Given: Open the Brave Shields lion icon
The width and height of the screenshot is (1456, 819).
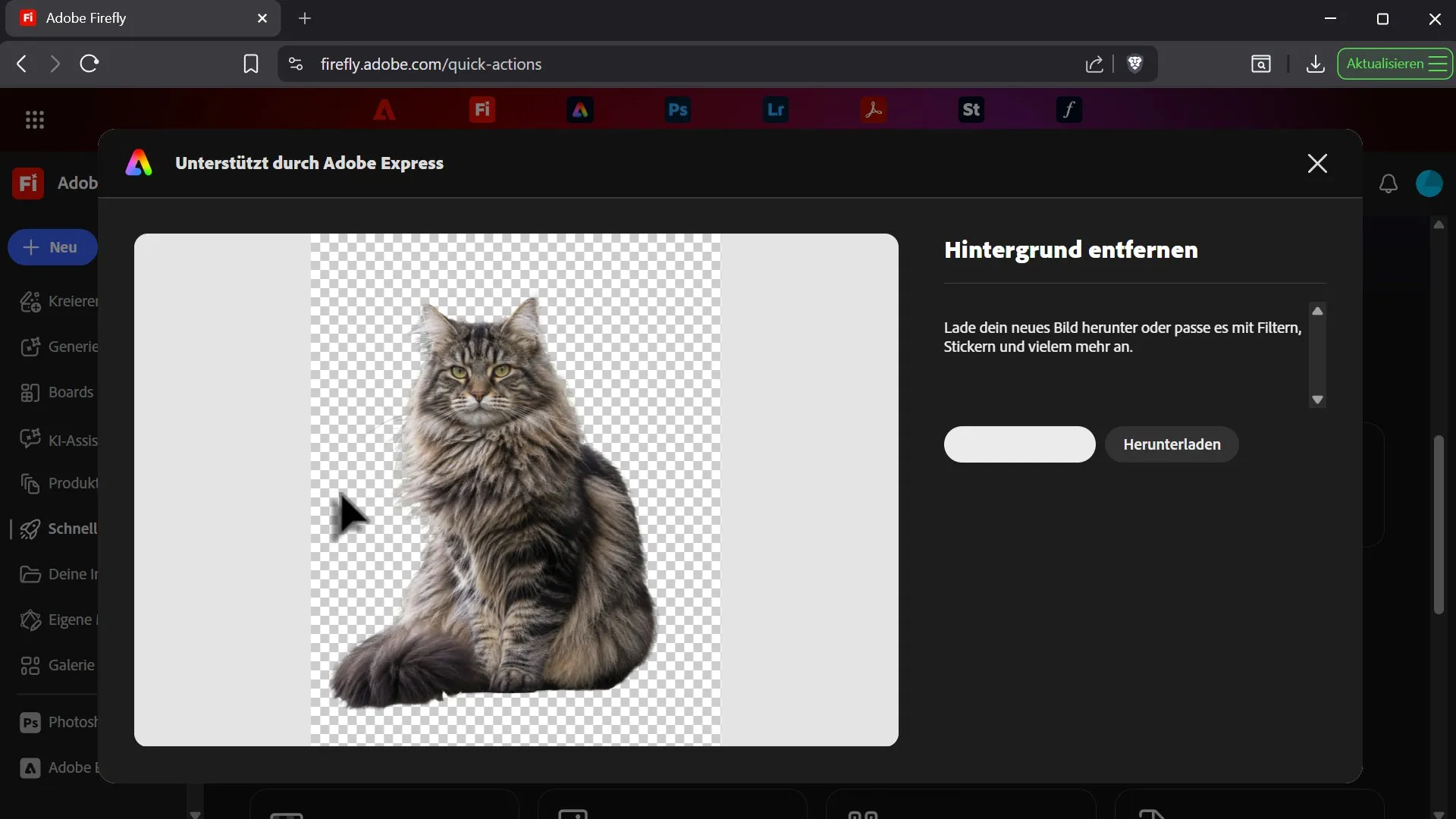Looking at the screenshot, I should 1135,64.
